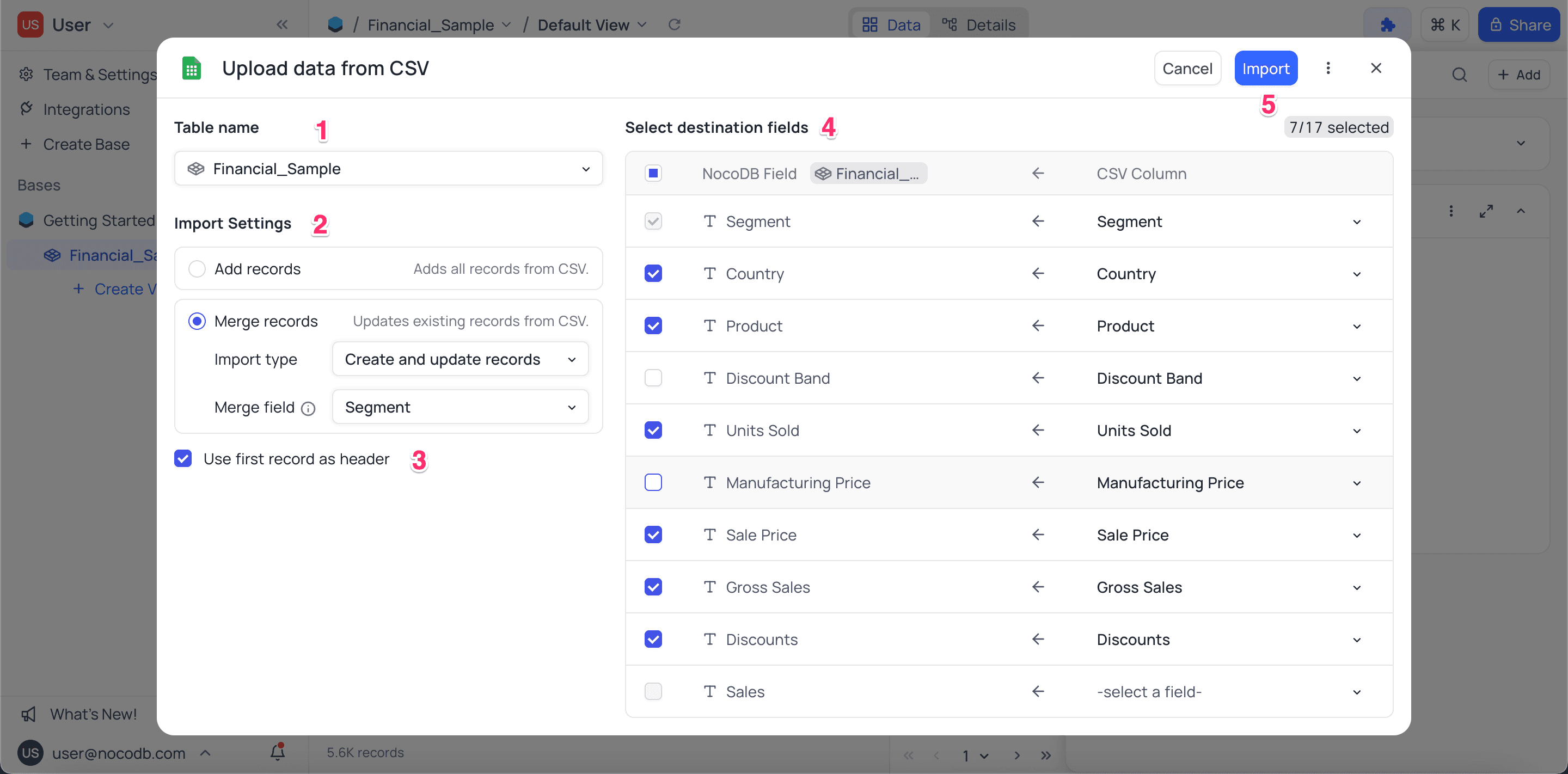Viewport: 1568px width, 774px height.
Task: Click the Import button
Action: click(1265, 67)
